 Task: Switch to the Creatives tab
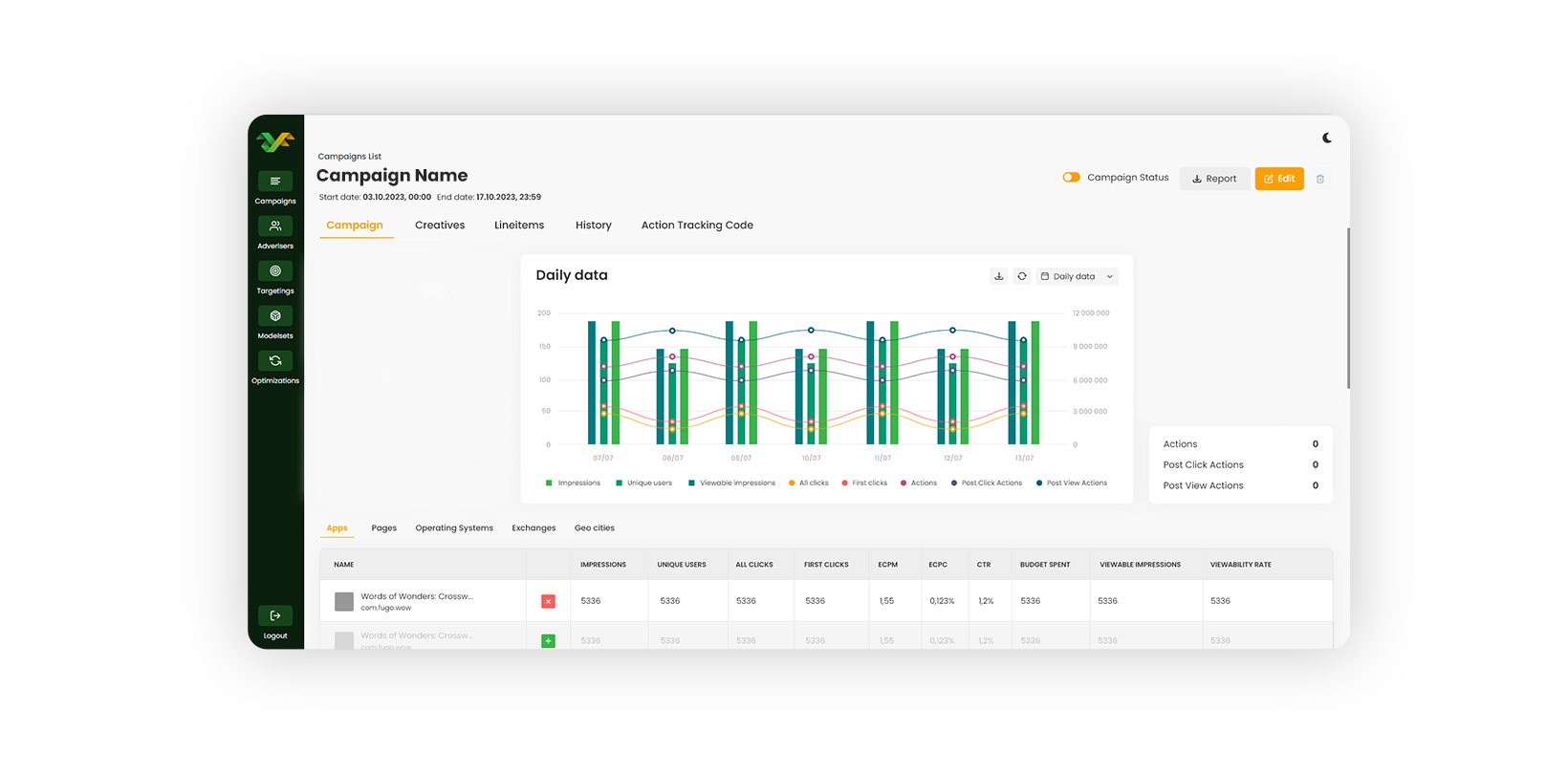click(440, 226)
